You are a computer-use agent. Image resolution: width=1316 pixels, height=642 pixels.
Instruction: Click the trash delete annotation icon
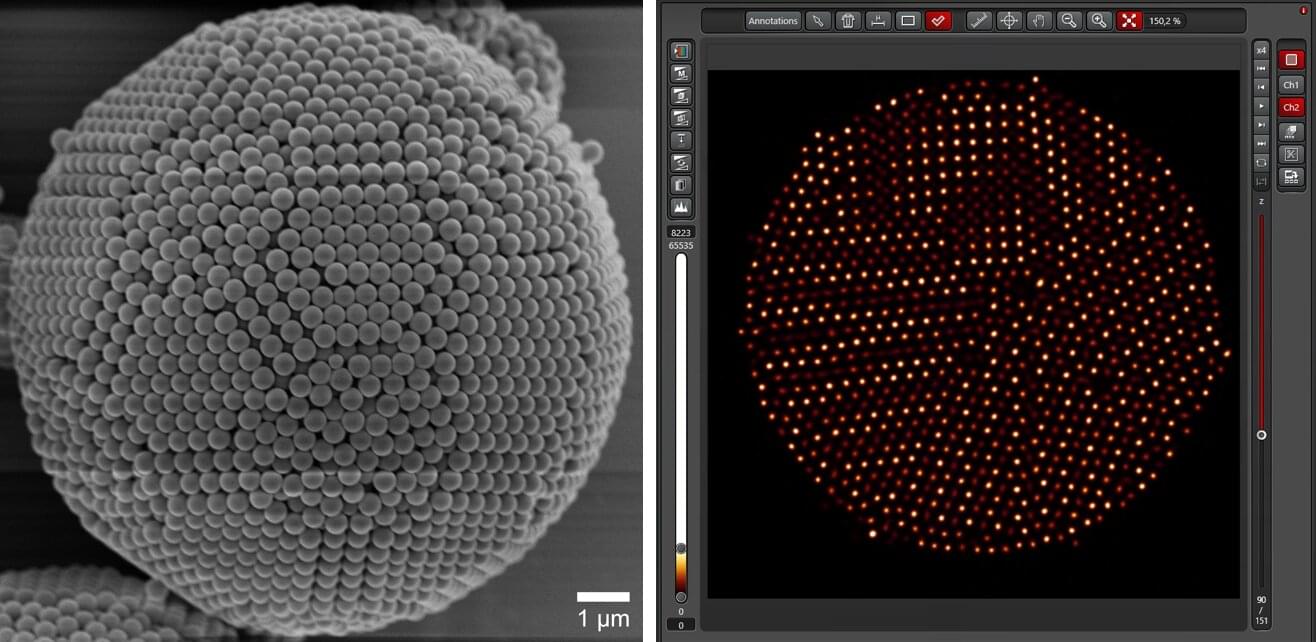(848, 20)
